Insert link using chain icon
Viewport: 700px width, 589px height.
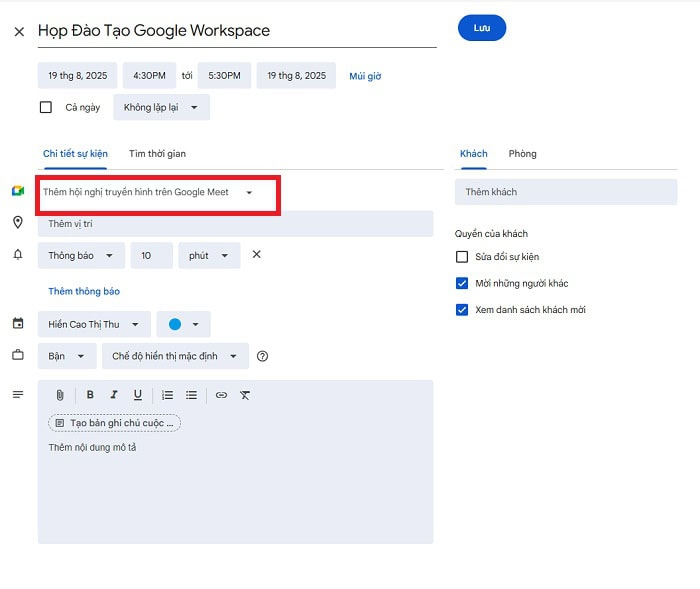pos(221,395)
